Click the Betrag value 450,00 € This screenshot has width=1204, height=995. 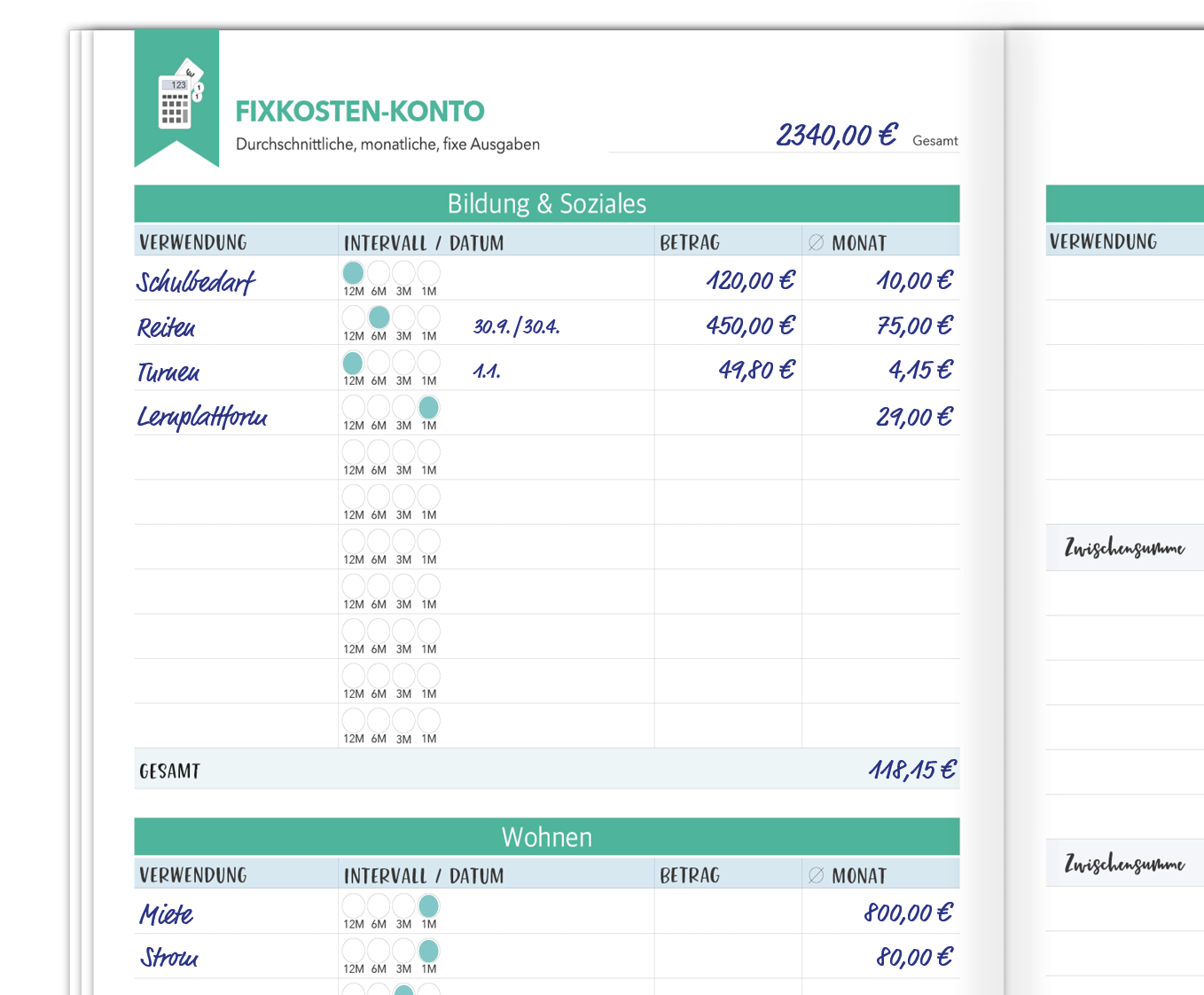pyautogui.click(x=751, y=325)
